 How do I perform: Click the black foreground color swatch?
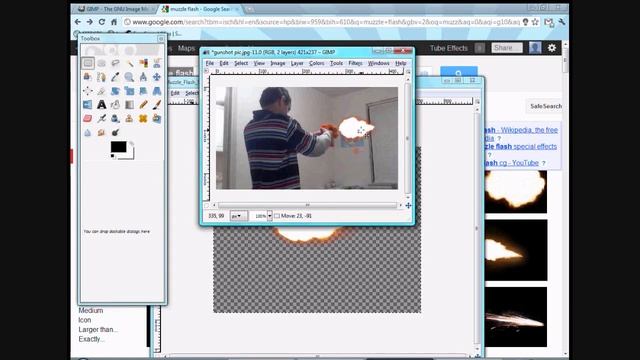(x=118, y=147)
